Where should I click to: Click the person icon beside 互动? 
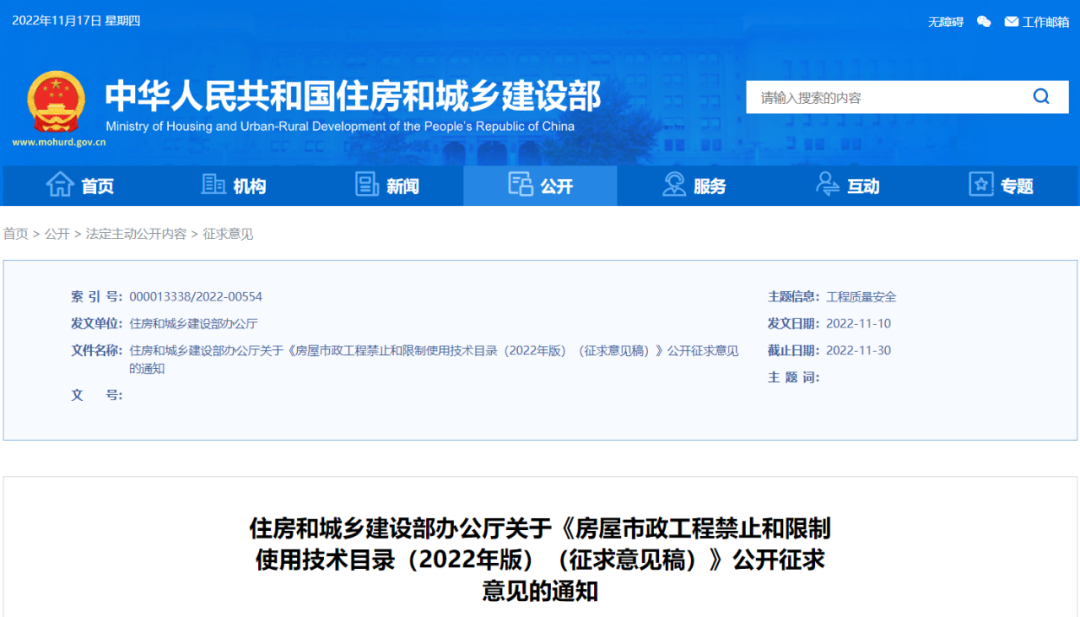[x=827, y=185]
